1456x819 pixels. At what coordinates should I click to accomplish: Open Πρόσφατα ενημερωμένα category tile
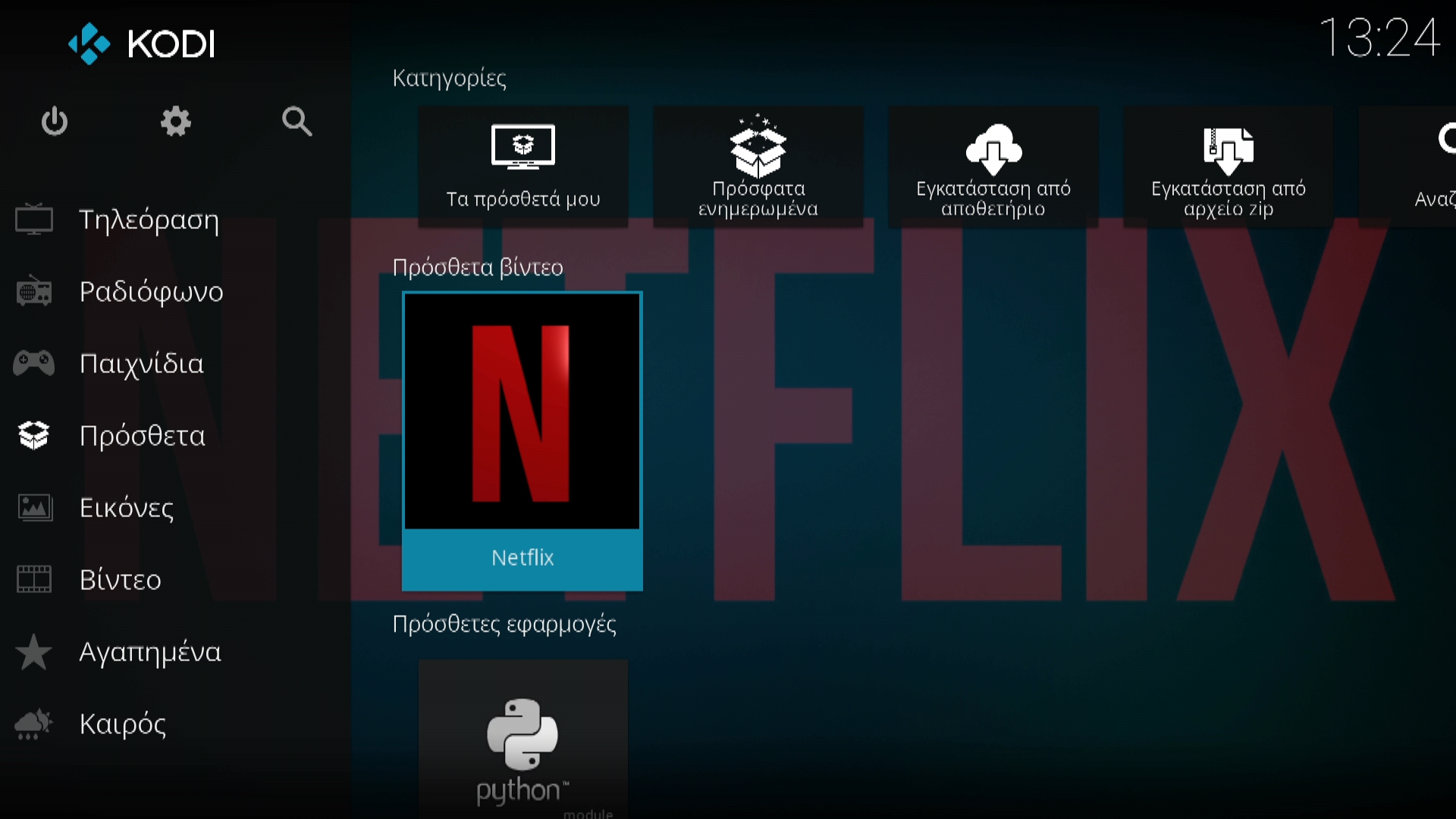[x=758, y=167]
